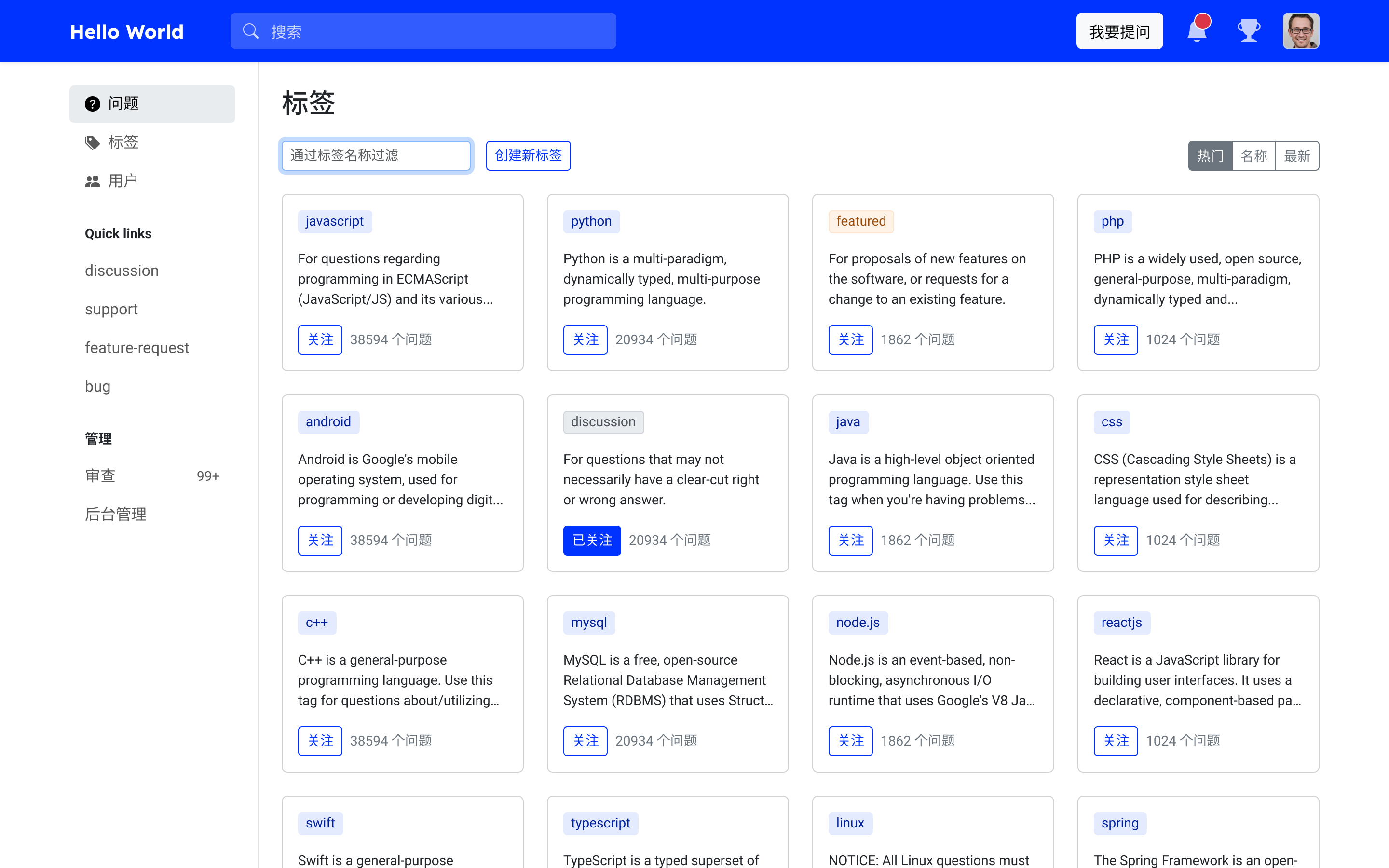Open the swift tag label
This screenshot has height=868, width=1389.
coord(320,823)
